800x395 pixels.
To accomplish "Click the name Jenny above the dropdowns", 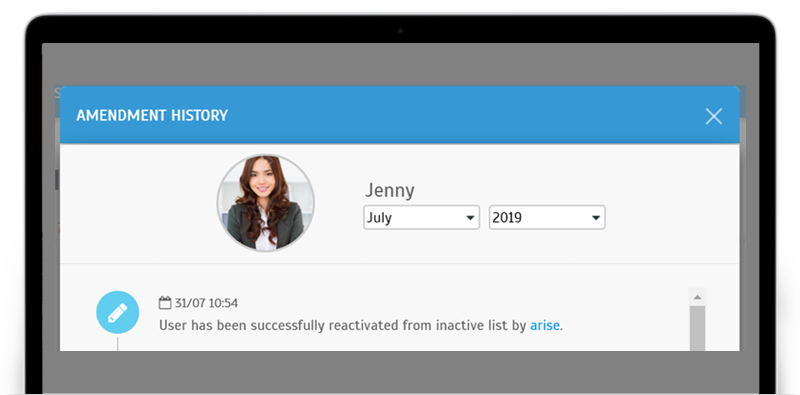I will (390, 191).
